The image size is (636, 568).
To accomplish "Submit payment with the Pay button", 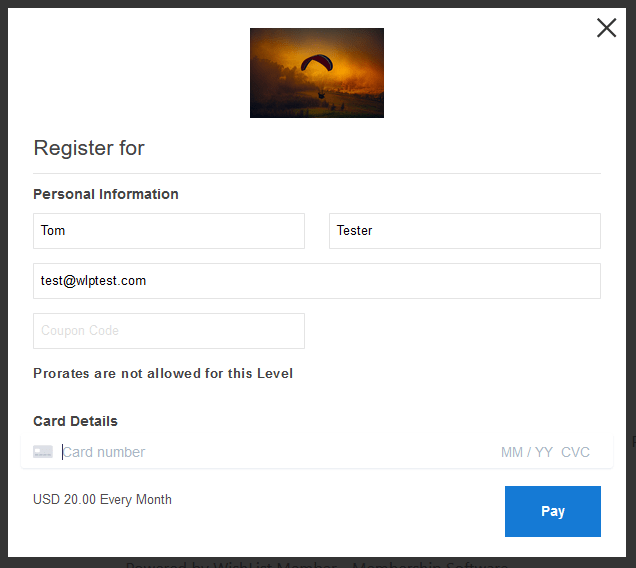I will click(x=553, y=511).
